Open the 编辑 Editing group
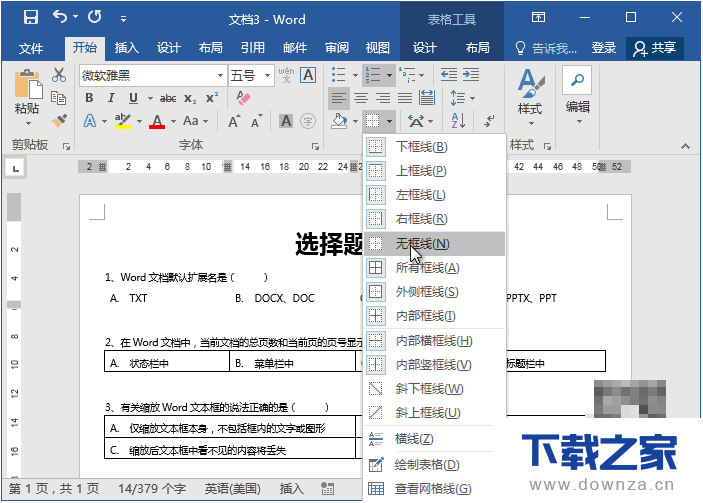Viewport: 703px width, 503px height. [577, 96]
